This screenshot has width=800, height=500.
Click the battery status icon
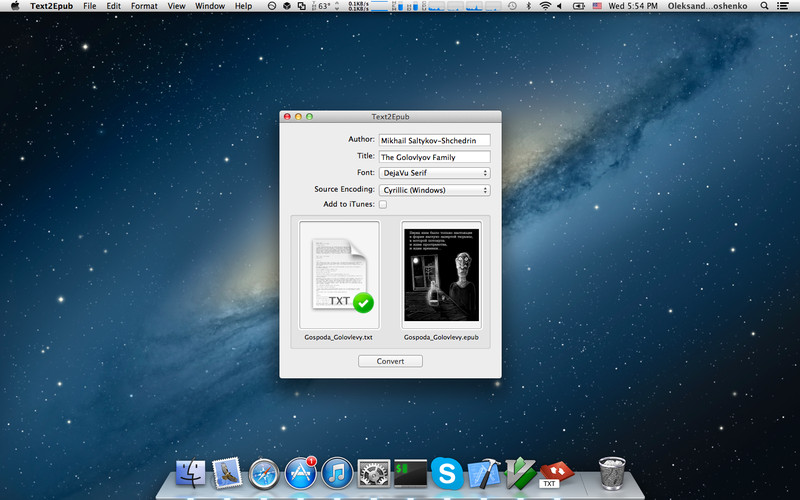click(579, 6)
